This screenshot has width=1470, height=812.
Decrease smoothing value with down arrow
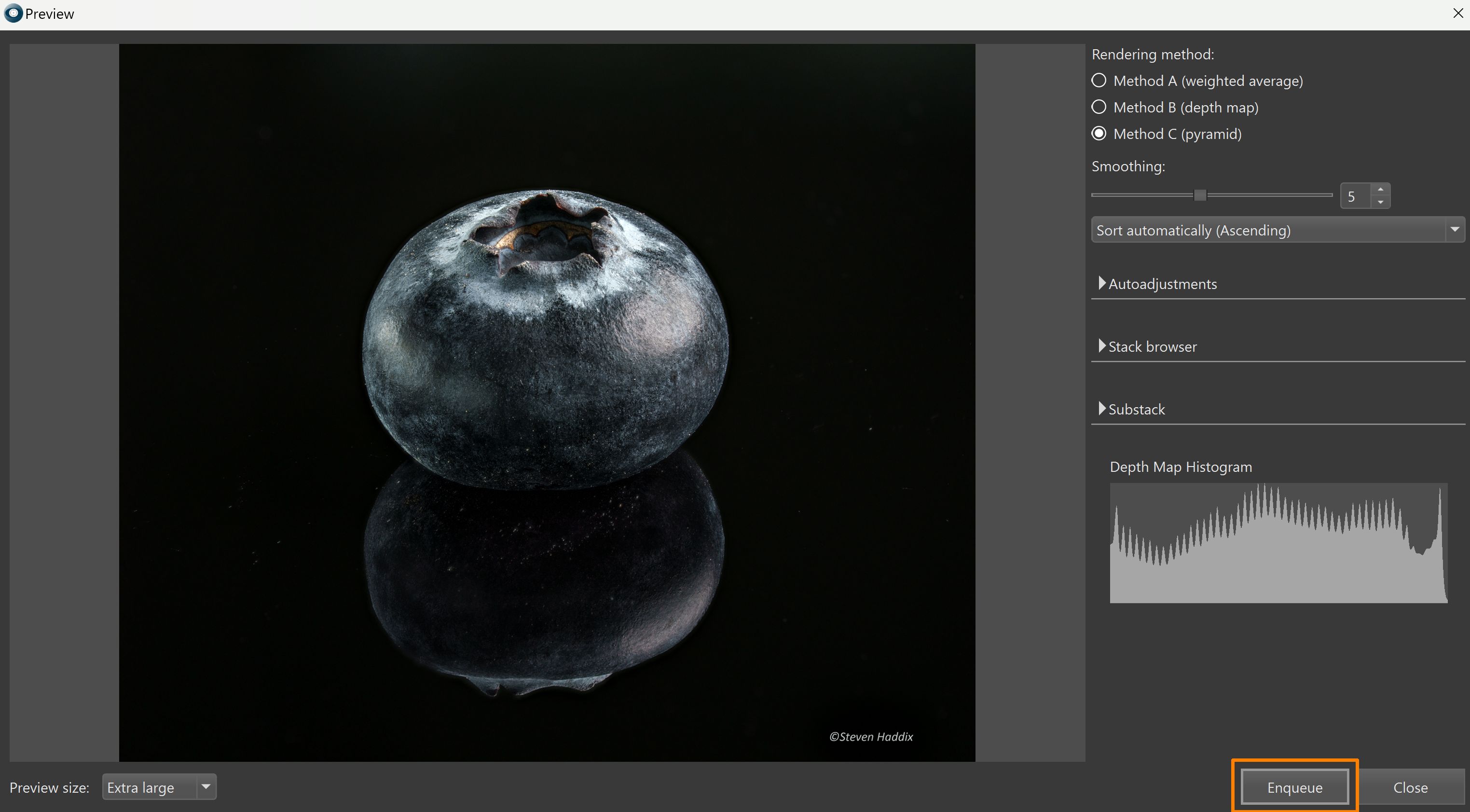tap(1380, 202)
